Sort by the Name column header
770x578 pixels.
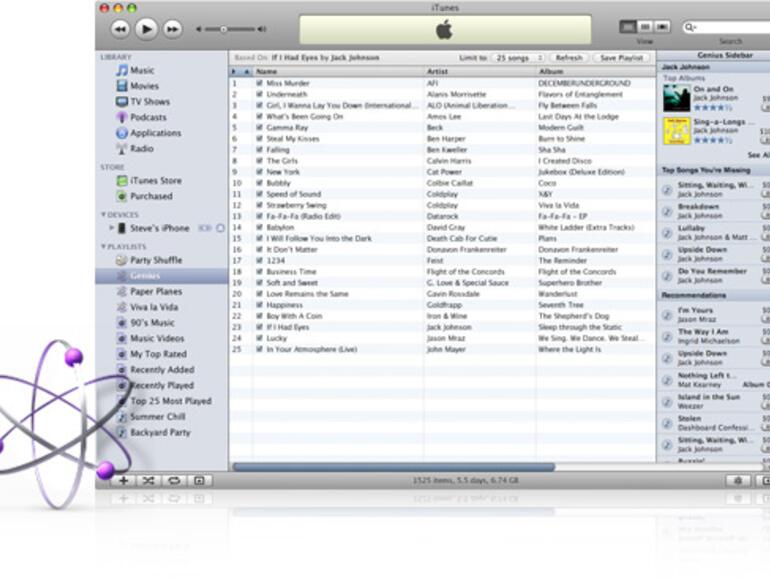pyautogui.click(x=338, y=72)
